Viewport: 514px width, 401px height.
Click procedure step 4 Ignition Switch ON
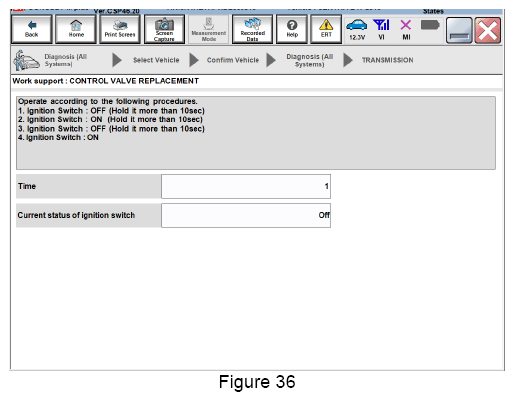click(58, 138)
